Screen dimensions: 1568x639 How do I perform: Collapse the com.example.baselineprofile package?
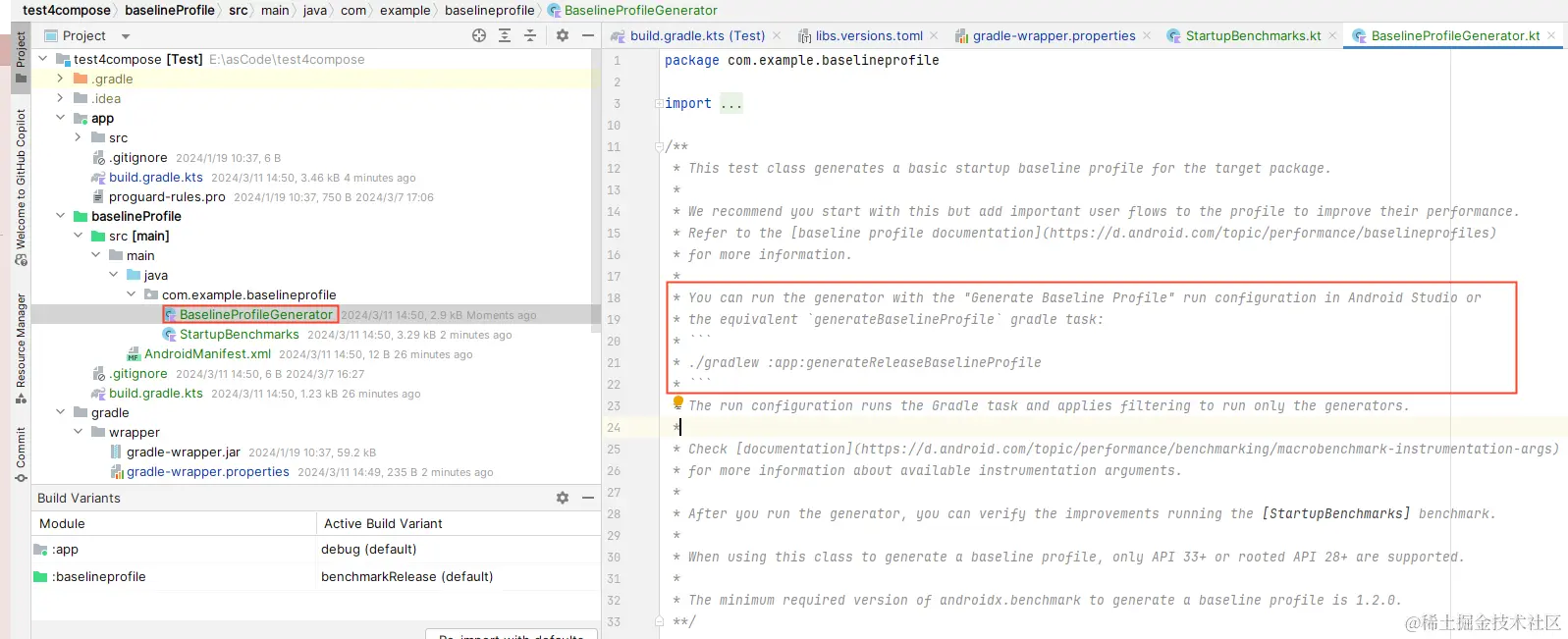132,294
